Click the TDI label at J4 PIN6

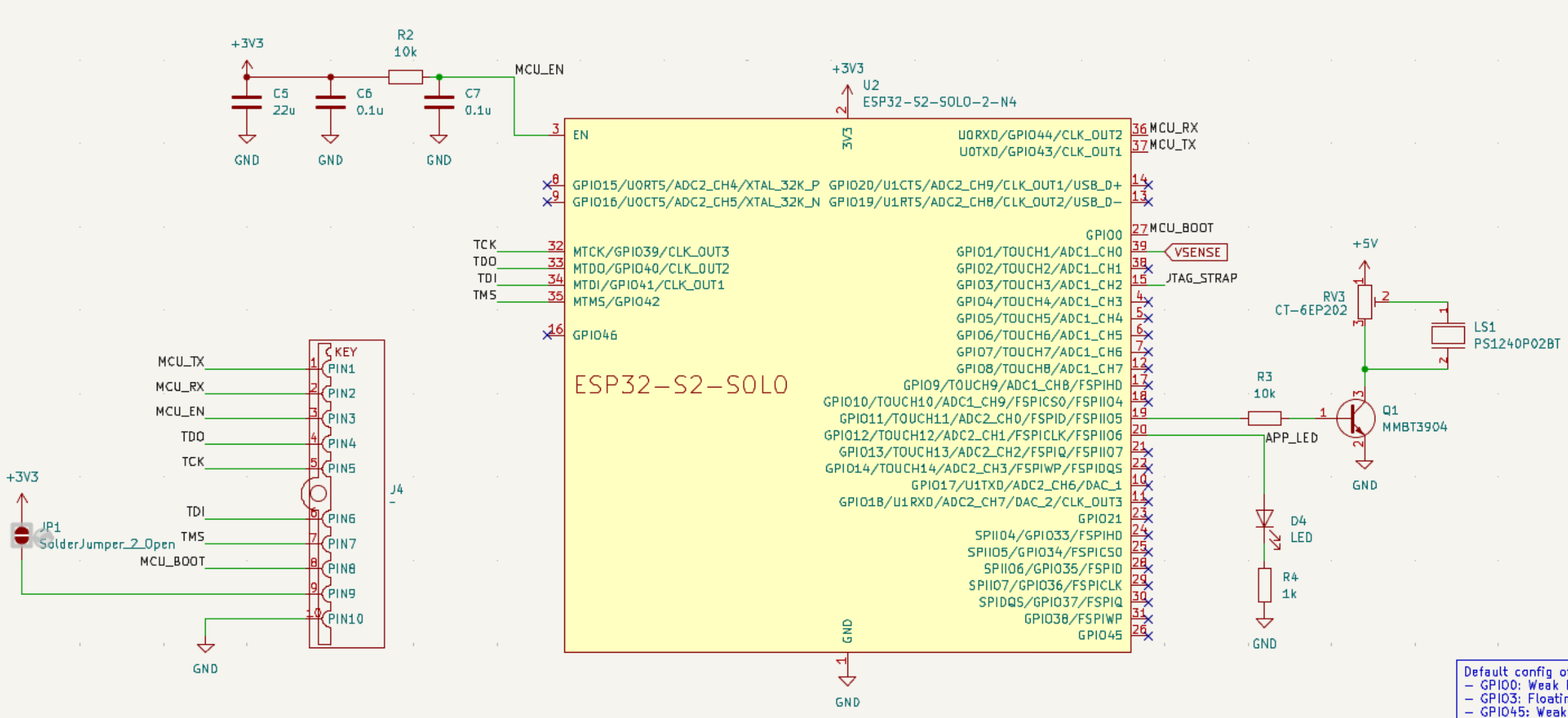click(195, 512)
